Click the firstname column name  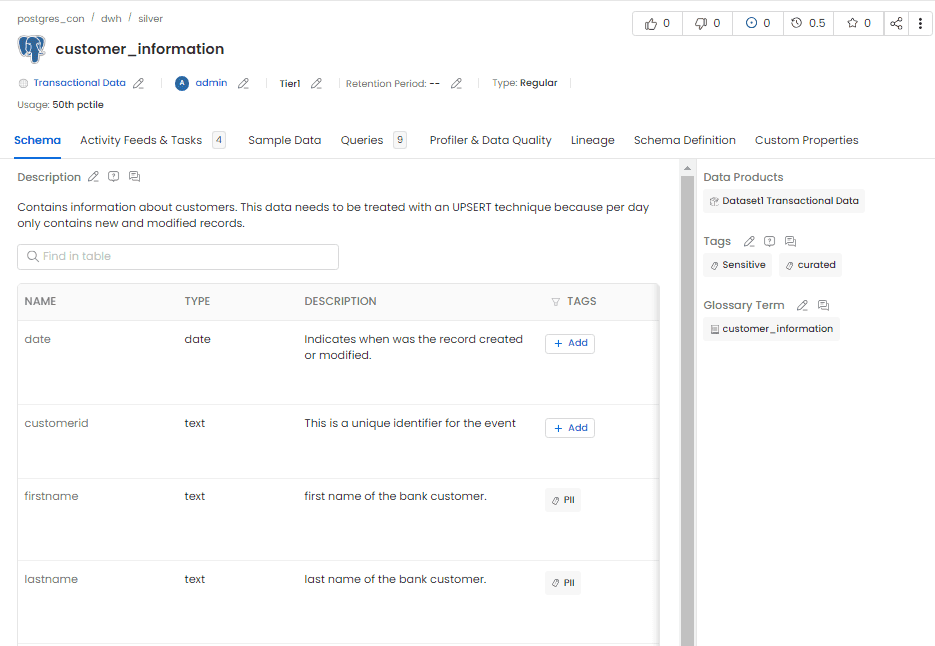pyautogui.click(x=51, y=496)
